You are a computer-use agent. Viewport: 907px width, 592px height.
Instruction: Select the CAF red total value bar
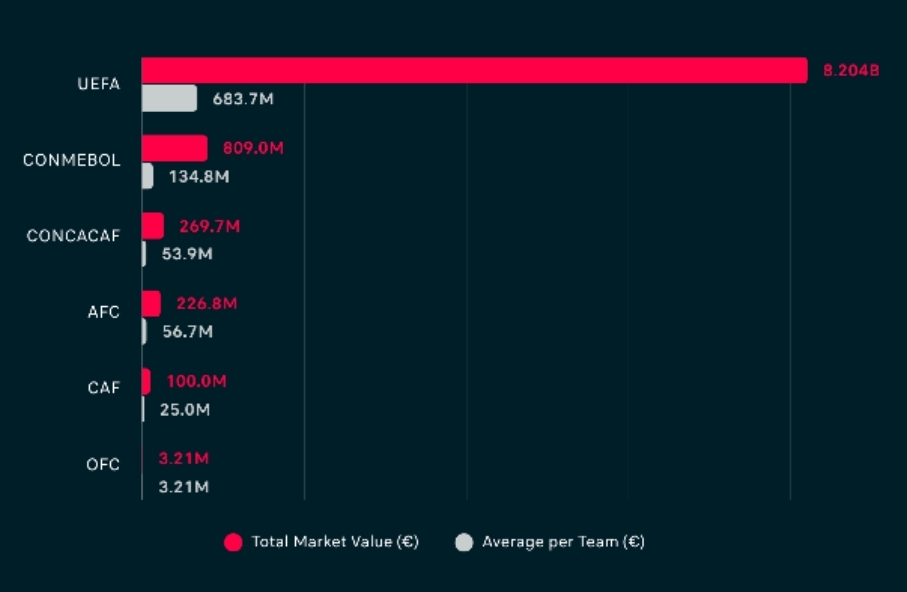pos(146,381)
